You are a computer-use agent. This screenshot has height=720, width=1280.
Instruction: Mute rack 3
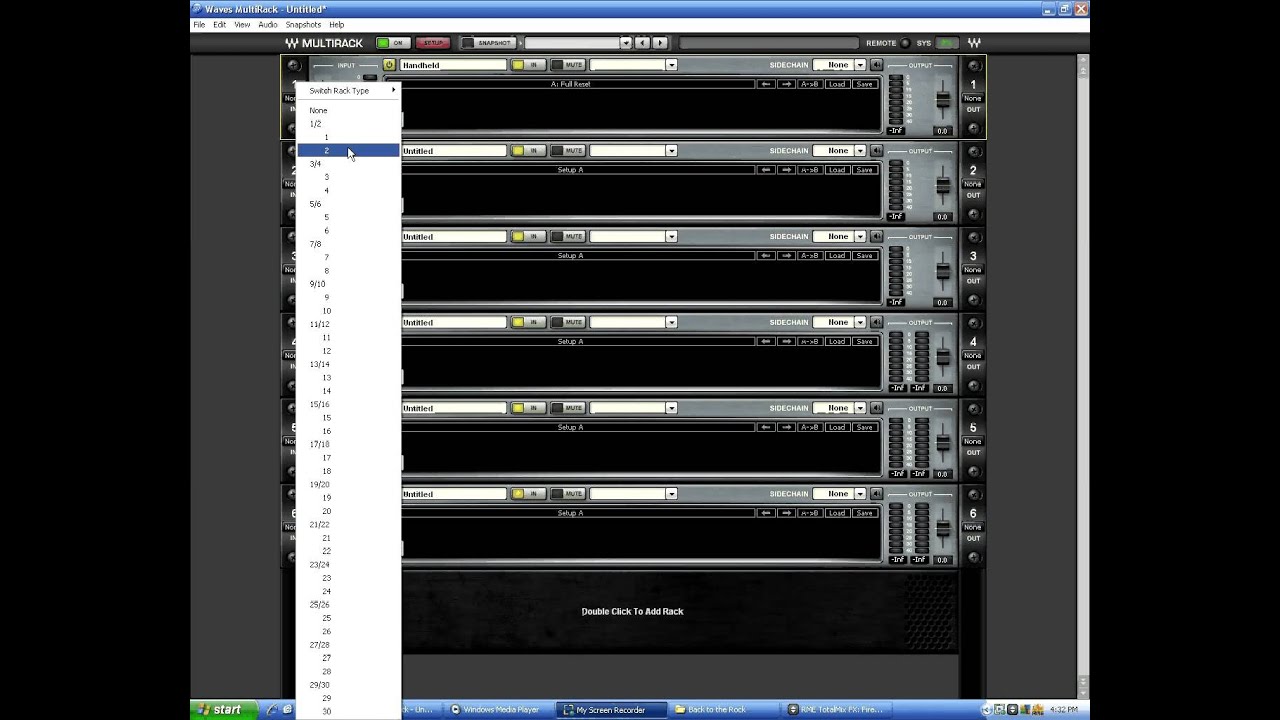pos(568,237)
